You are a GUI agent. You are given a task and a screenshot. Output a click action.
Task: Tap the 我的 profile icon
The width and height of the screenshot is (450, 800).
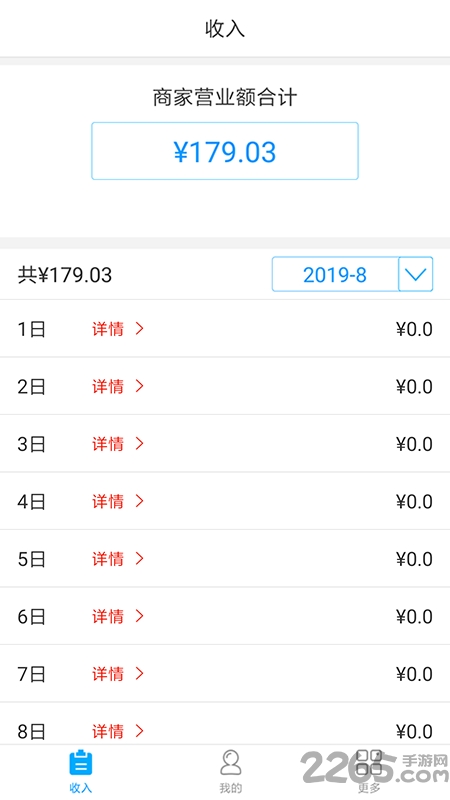click(231, 762)
